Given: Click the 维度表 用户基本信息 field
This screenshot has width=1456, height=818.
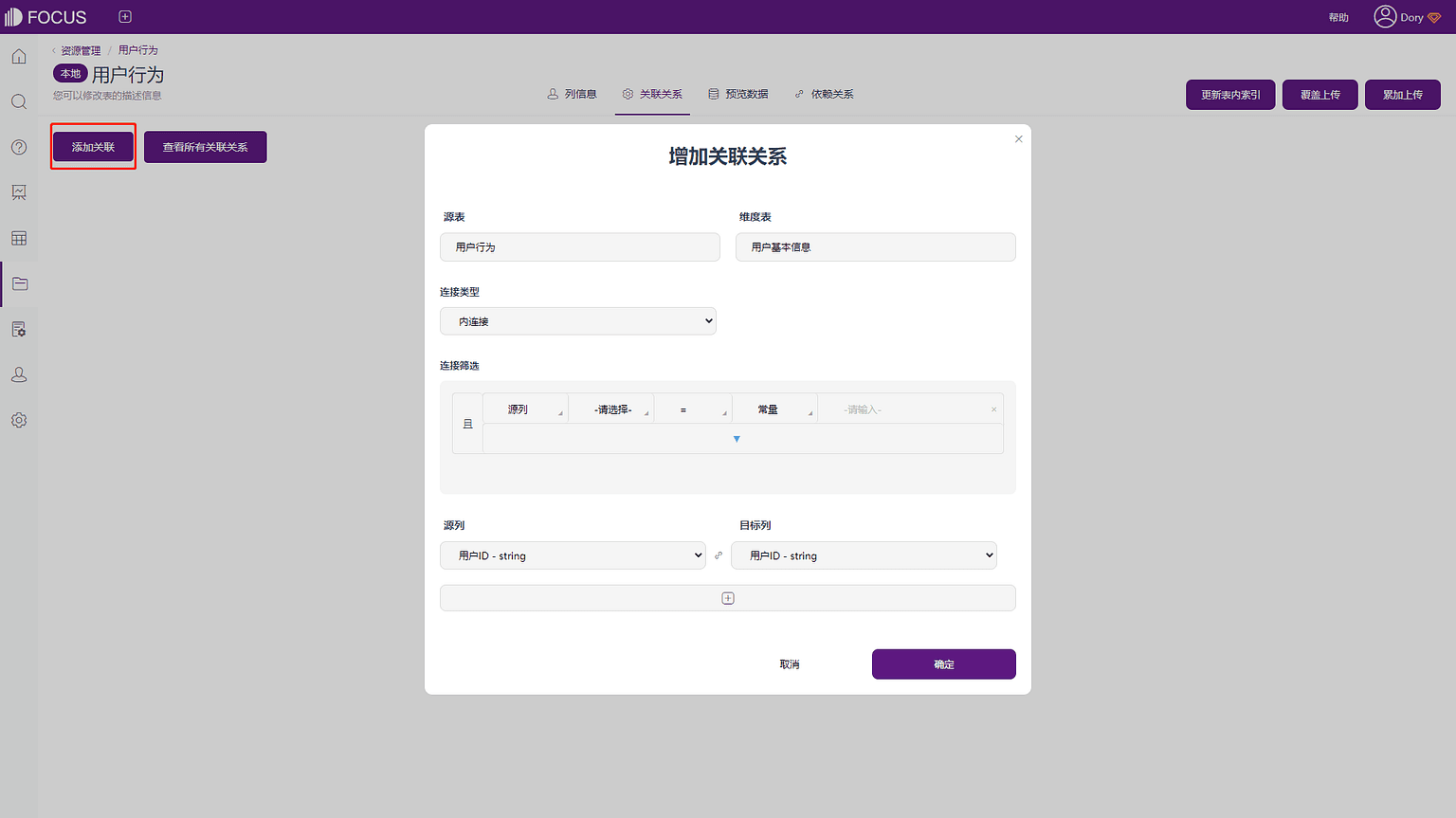Looking at the screenshot, I should pos(876,247).
